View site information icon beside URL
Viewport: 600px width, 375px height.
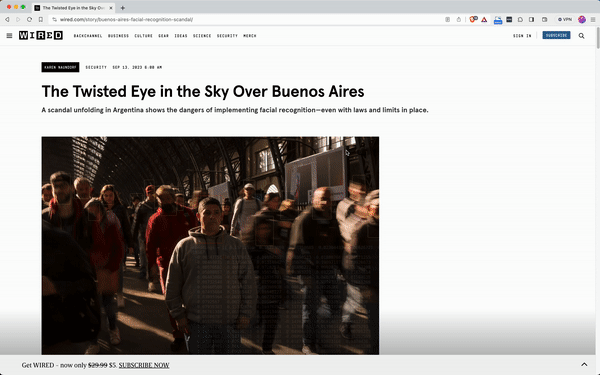[54, 20]
